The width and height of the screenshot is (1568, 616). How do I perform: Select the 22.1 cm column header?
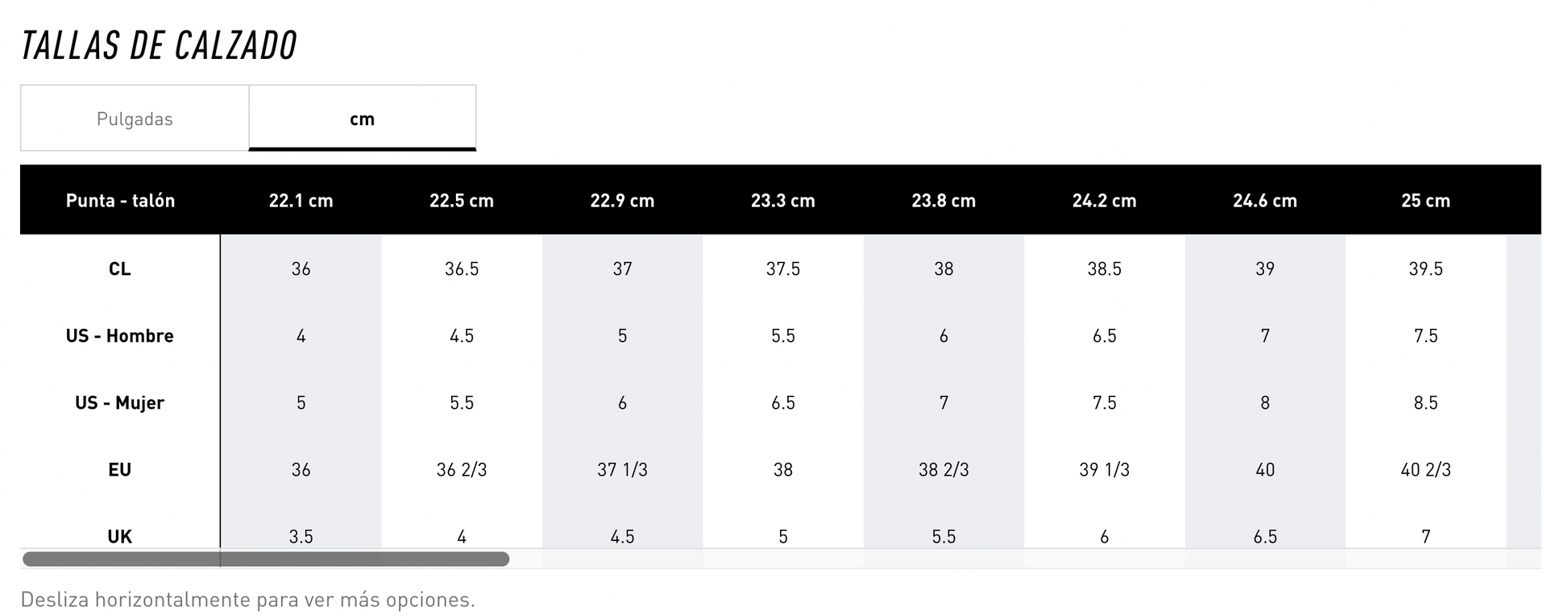tap(301, 200)
